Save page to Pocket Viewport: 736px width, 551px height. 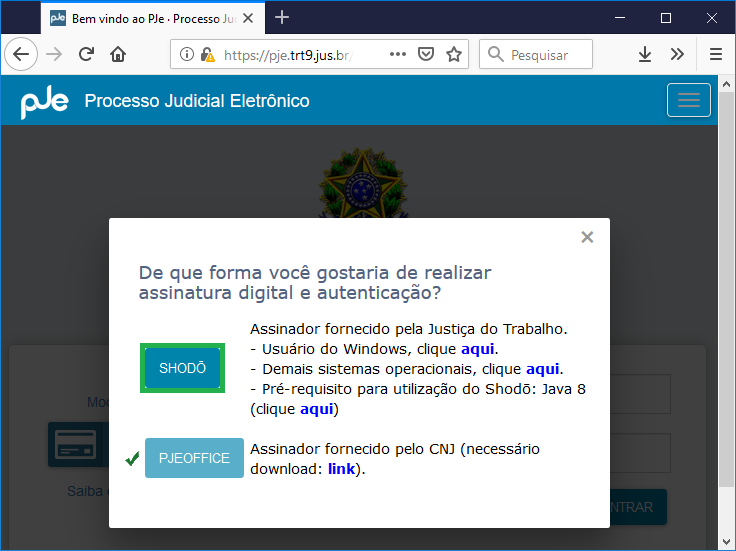pos(426,54)
